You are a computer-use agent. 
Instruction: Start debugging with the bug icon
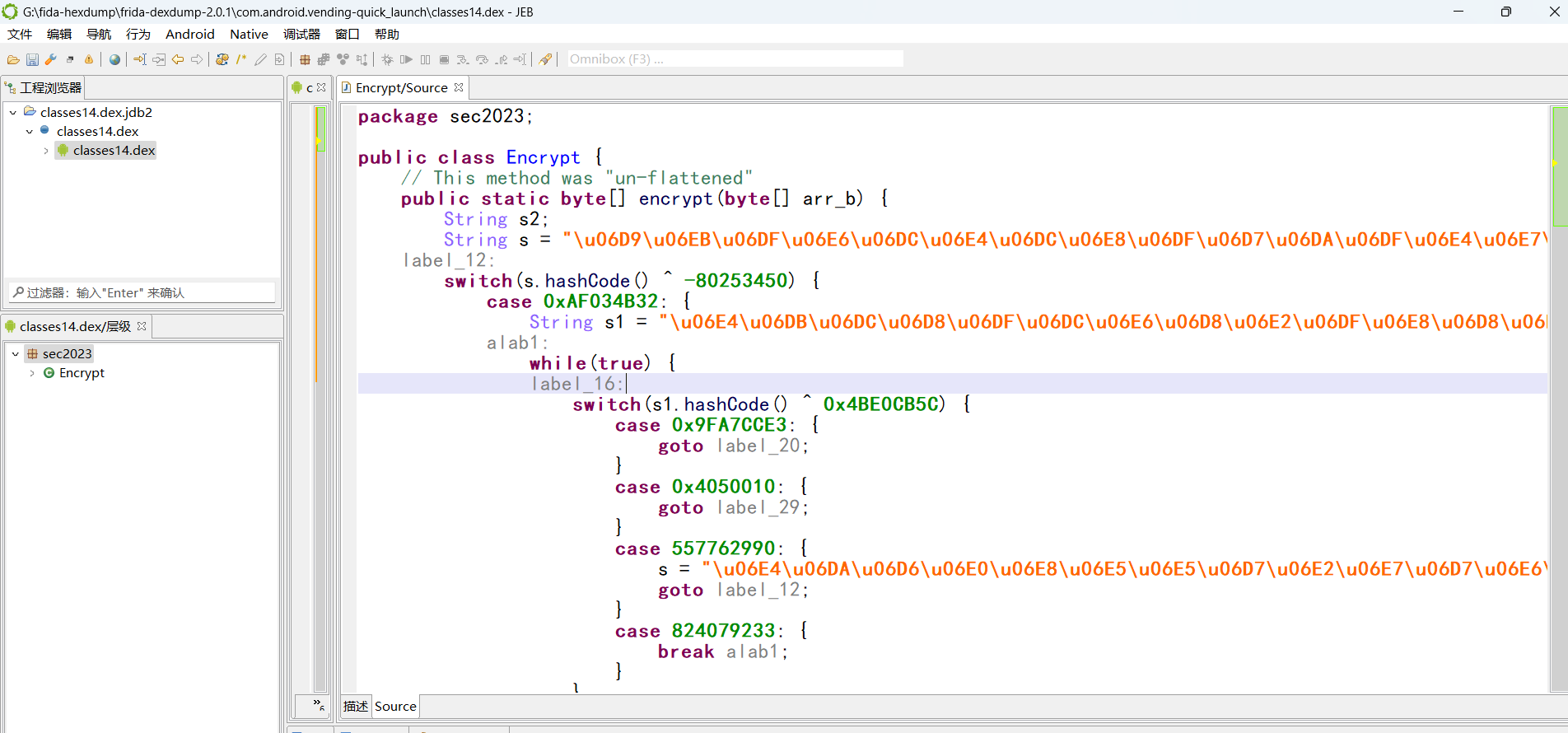(x=387, y=59)
